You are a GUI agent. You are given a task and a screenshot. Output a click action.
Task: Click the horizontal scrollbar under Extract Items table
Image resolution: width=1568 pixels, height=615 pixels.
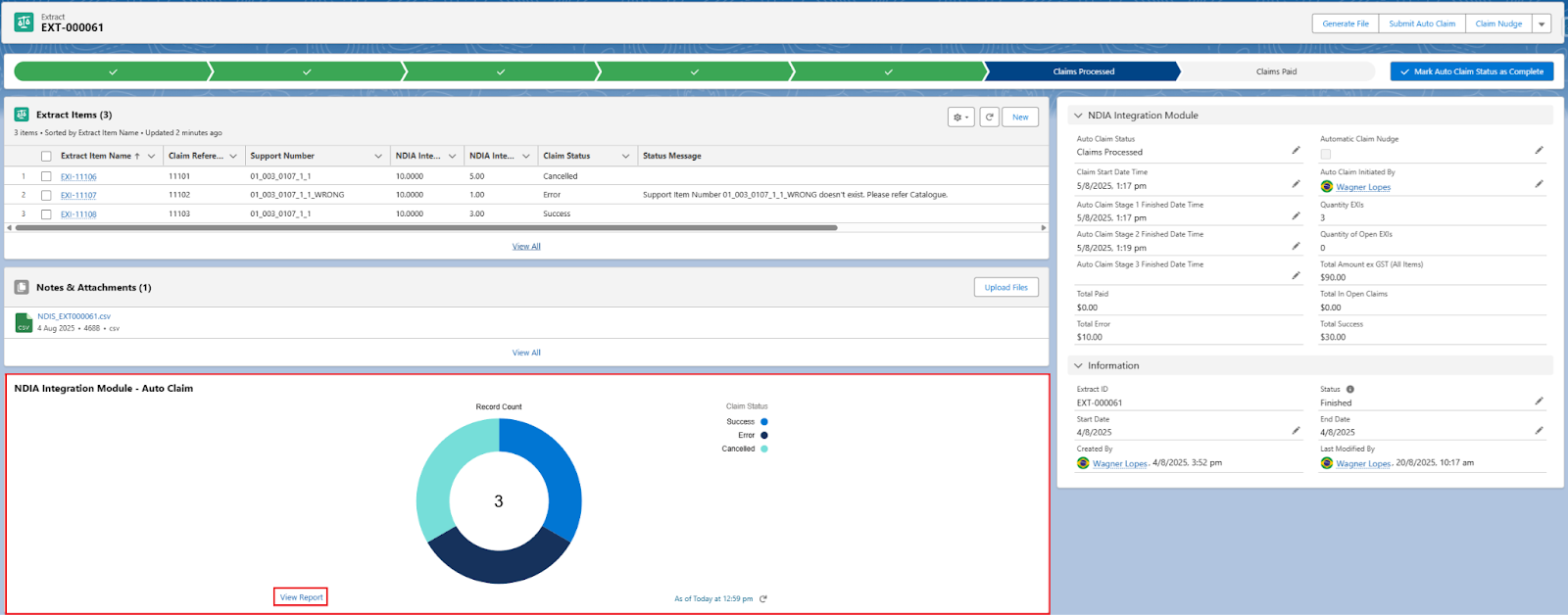click(426, 228)
